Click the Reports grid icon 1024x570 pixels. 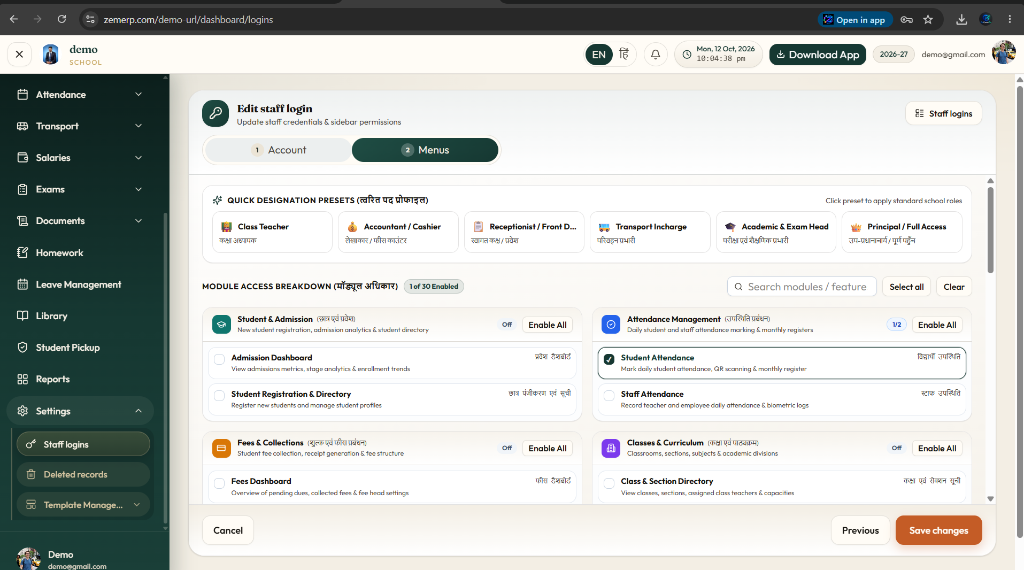23,379
